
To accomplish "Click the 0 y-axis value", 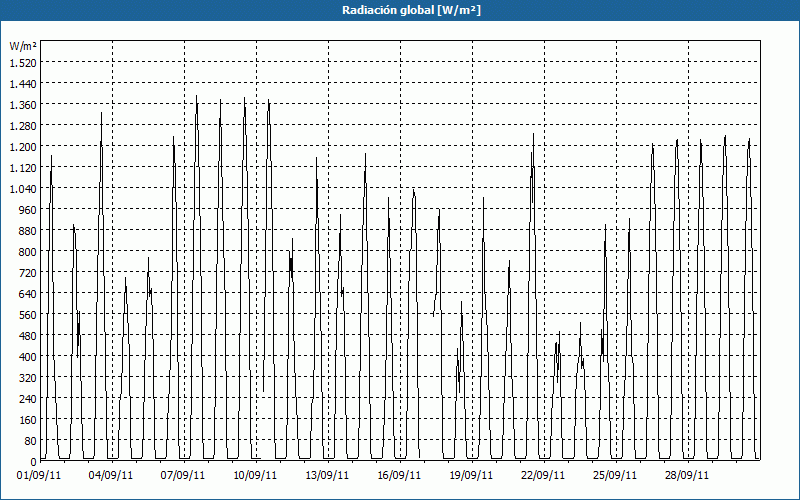I will tap(34, 462).
